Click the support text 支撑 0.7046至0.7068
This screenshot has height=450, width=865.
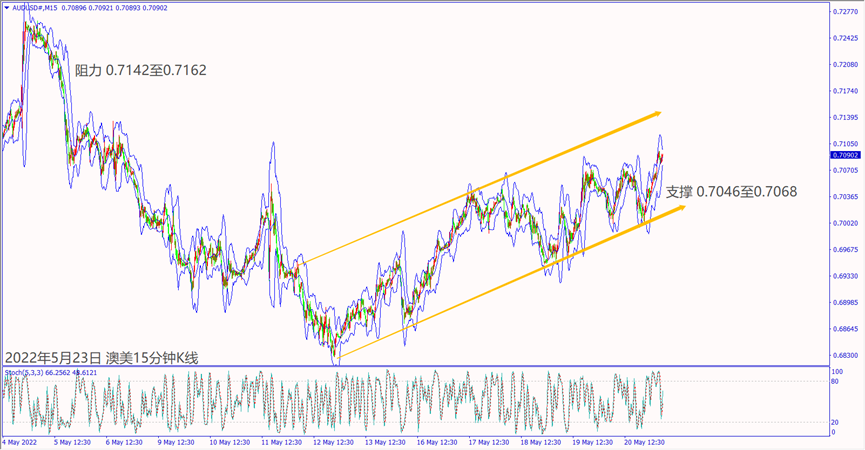tap(731, 191)
